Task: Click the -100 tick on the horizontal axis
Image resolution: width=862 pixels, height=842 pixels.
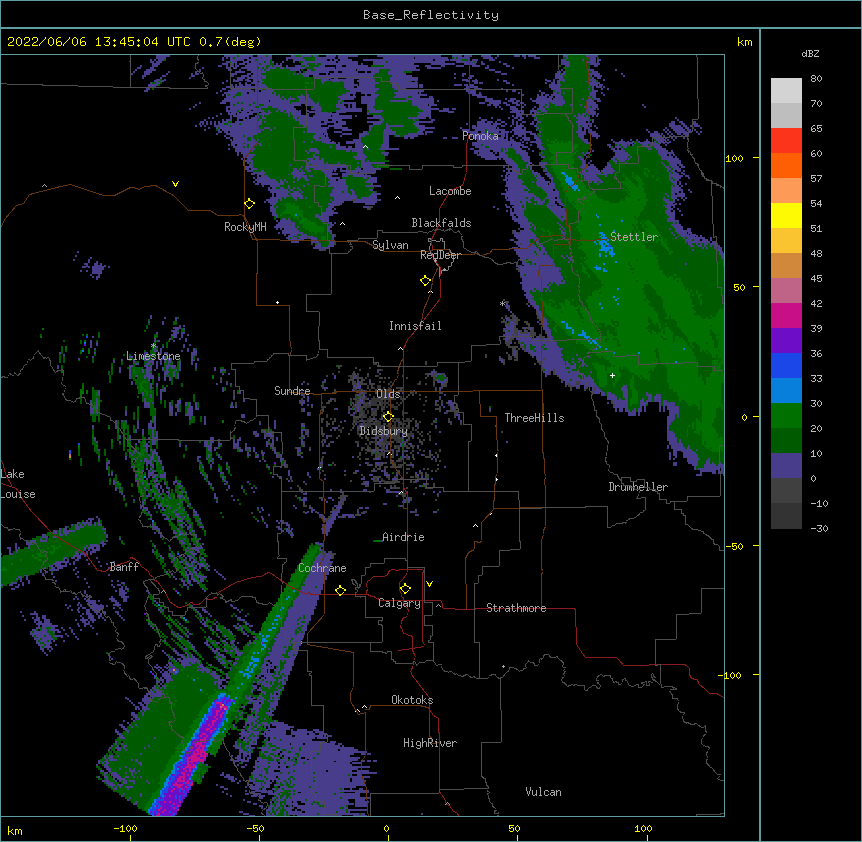Action: click(x=125, y=828)
